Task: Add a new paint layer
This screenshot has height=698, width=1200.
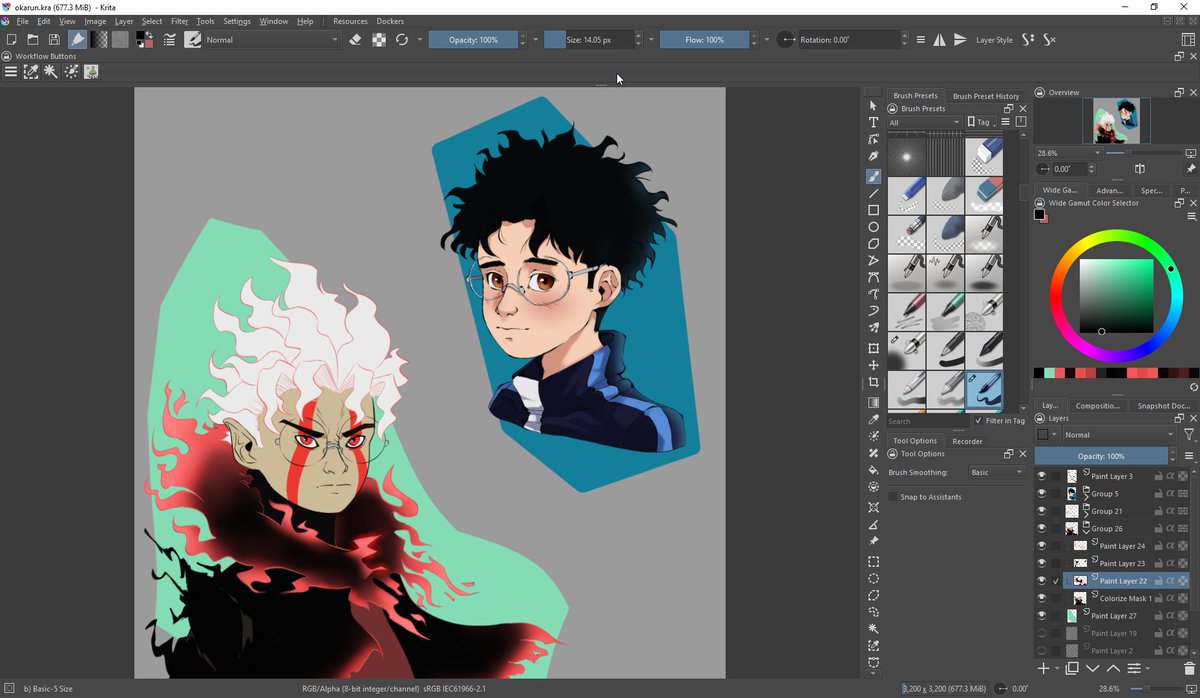Action: [1043, 669]
